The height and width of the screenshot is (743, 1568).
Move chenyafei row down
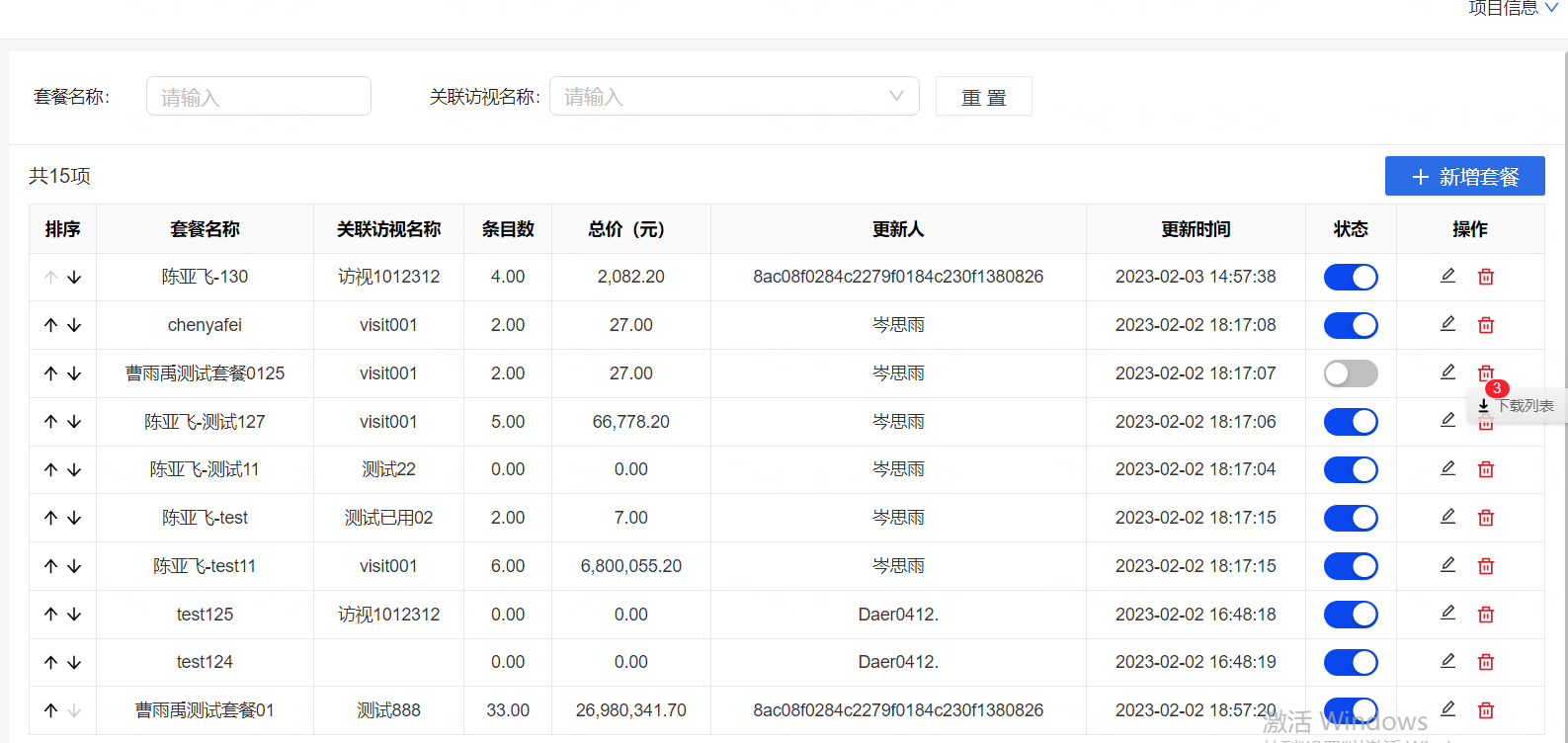tap(74, 325)
